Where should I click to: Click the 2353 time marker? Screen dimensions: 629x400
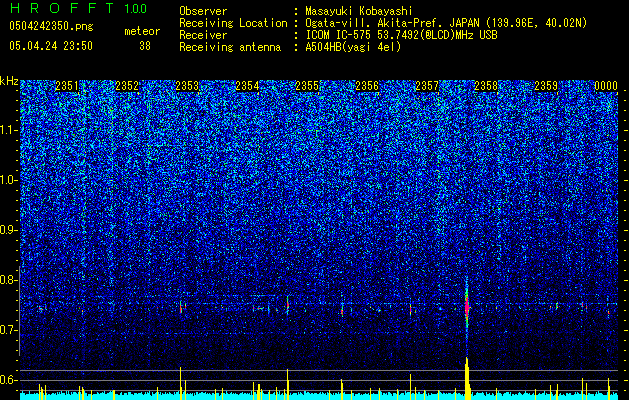tap(187, 86)
